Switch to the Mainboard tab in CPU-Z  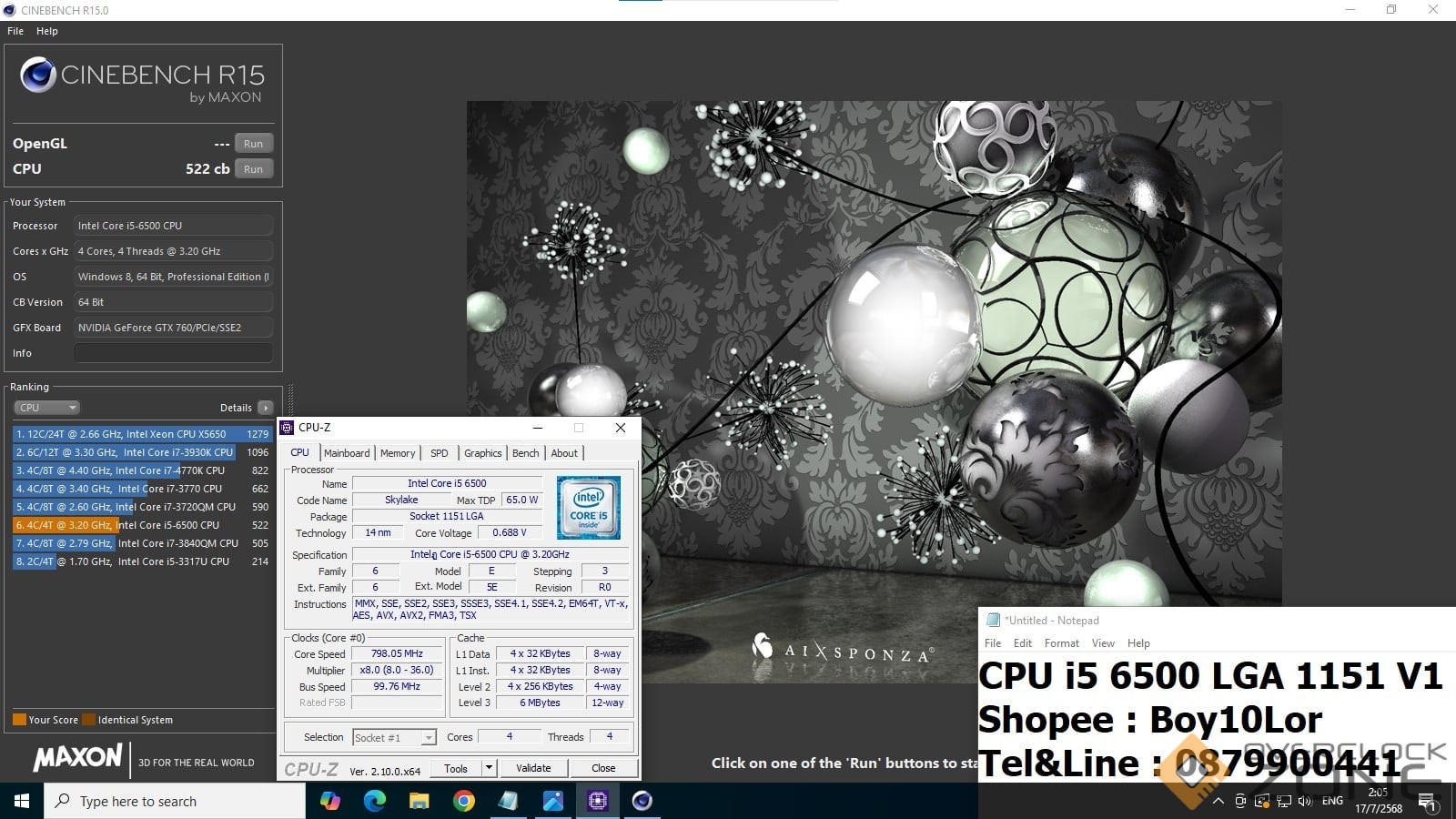pyautogui.click(x=347, y=453)
